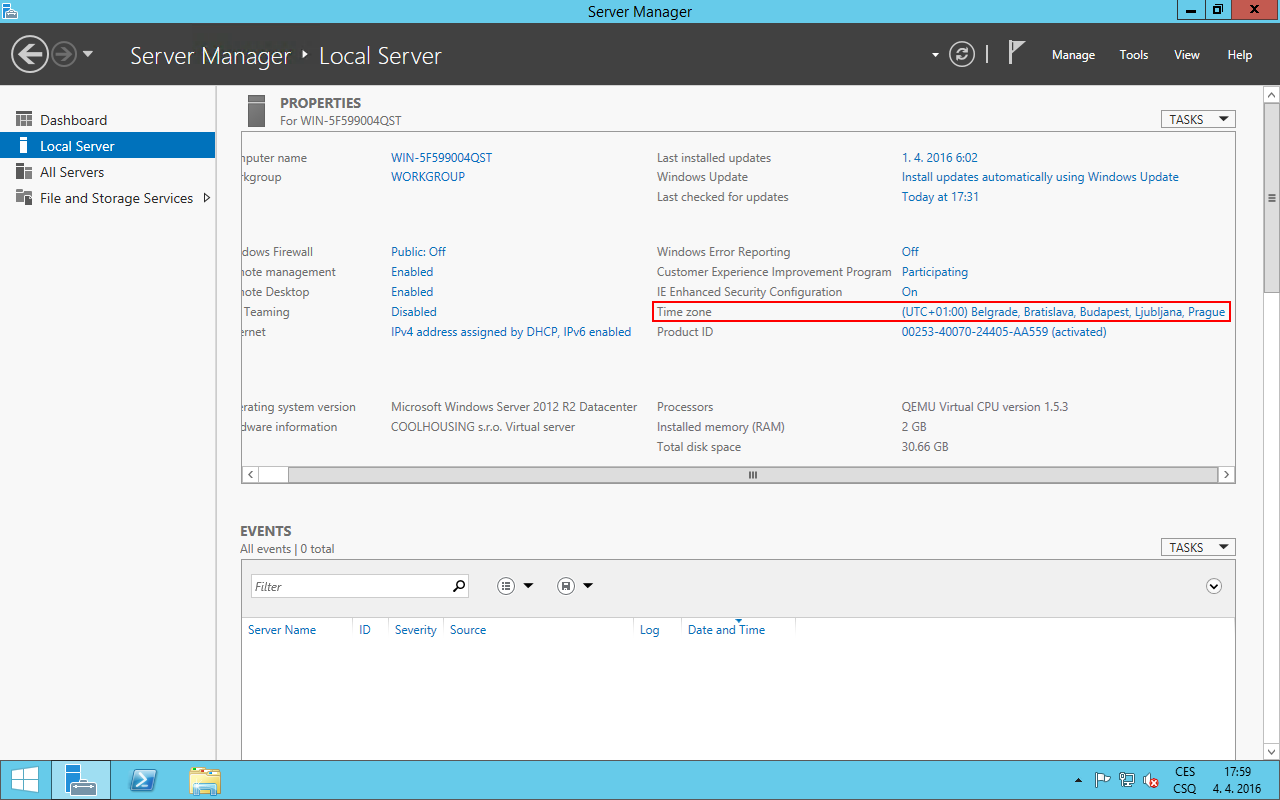This screenshot has height=800, width=1280.
Task: Select Local Server in the sidebar
Action: 107,146
